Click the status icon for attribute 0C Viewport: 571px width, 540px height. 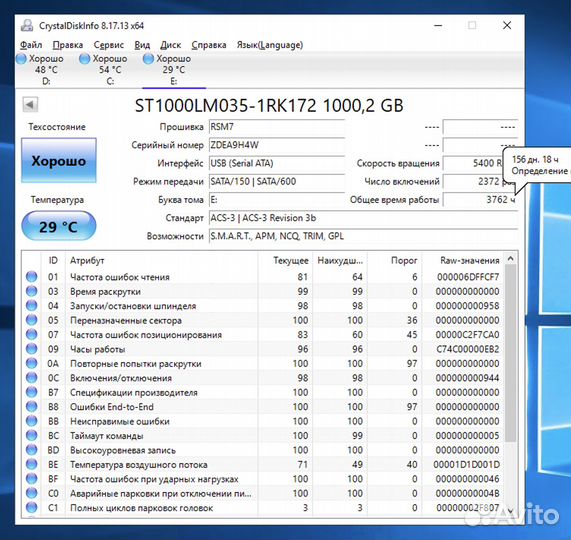[32, 378]
